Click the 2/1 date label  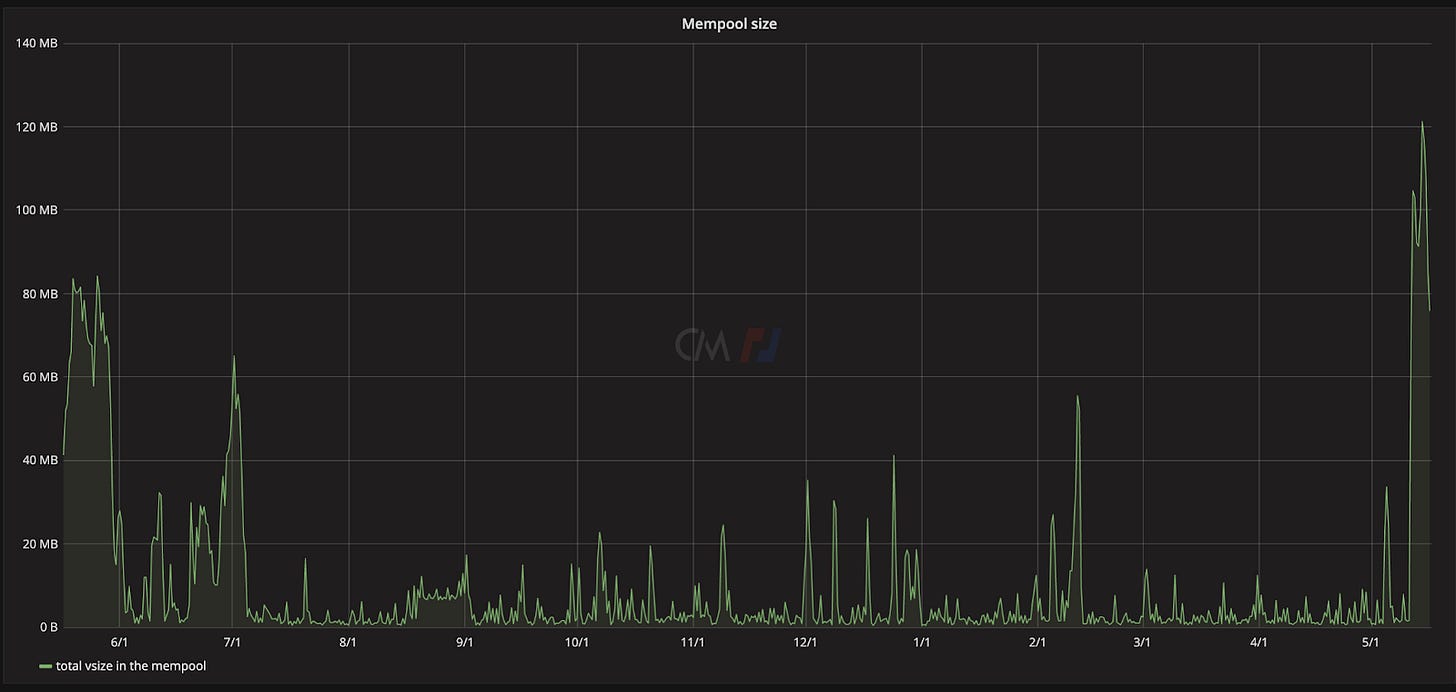pos(1037,642)
